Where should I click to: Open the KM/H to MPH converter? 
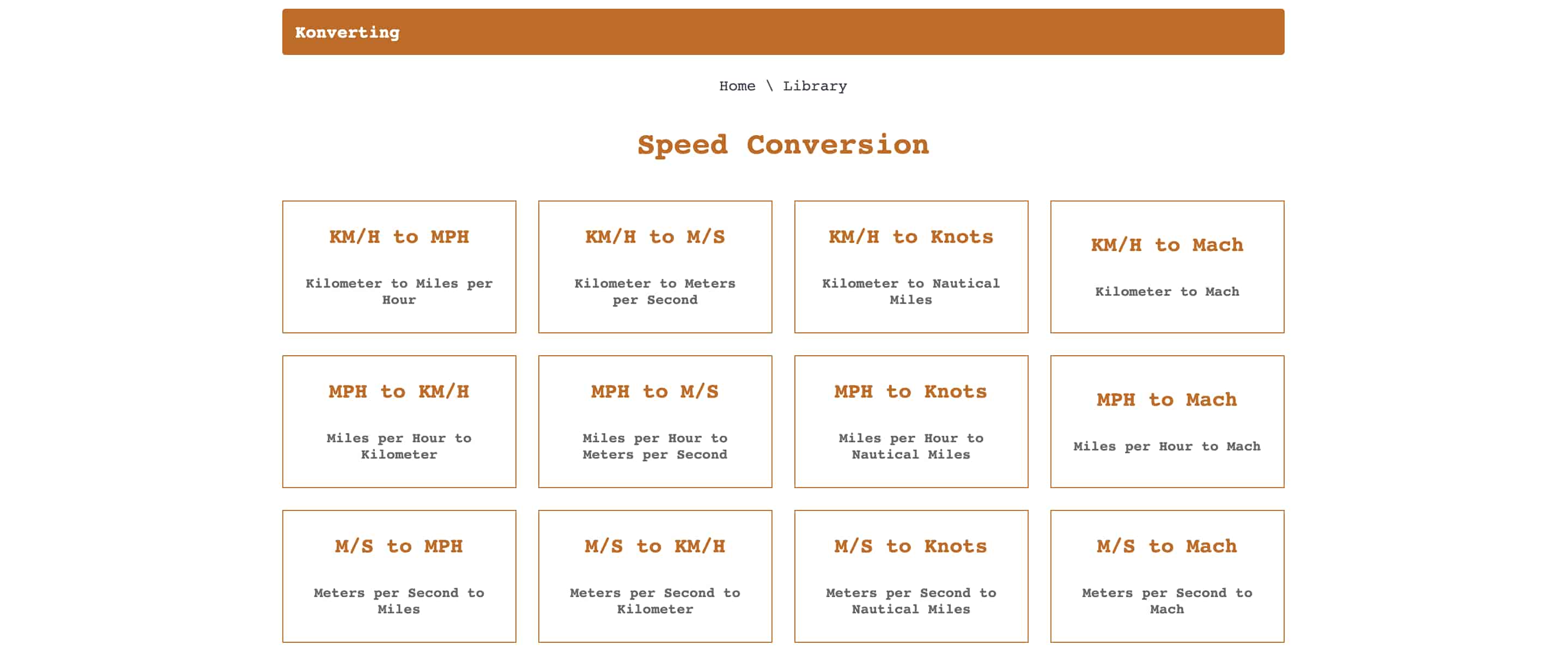pos(399,265)
